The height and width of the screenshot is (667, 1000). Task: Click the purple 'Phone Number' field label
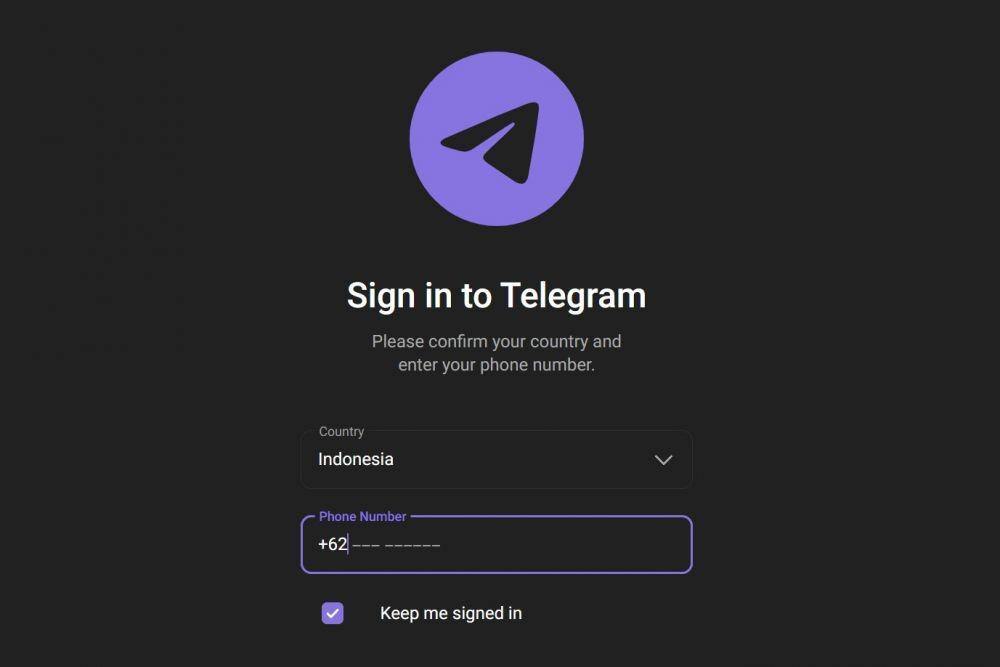(x=362, y=517)
